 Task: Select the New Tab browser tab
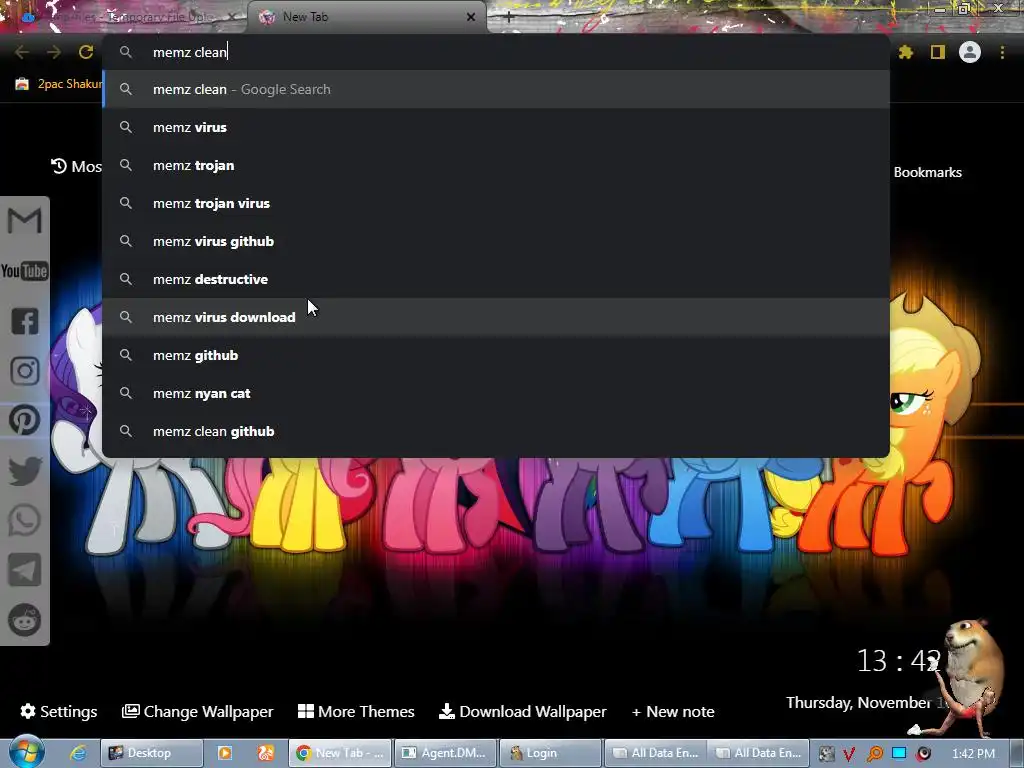pos(366,17)
